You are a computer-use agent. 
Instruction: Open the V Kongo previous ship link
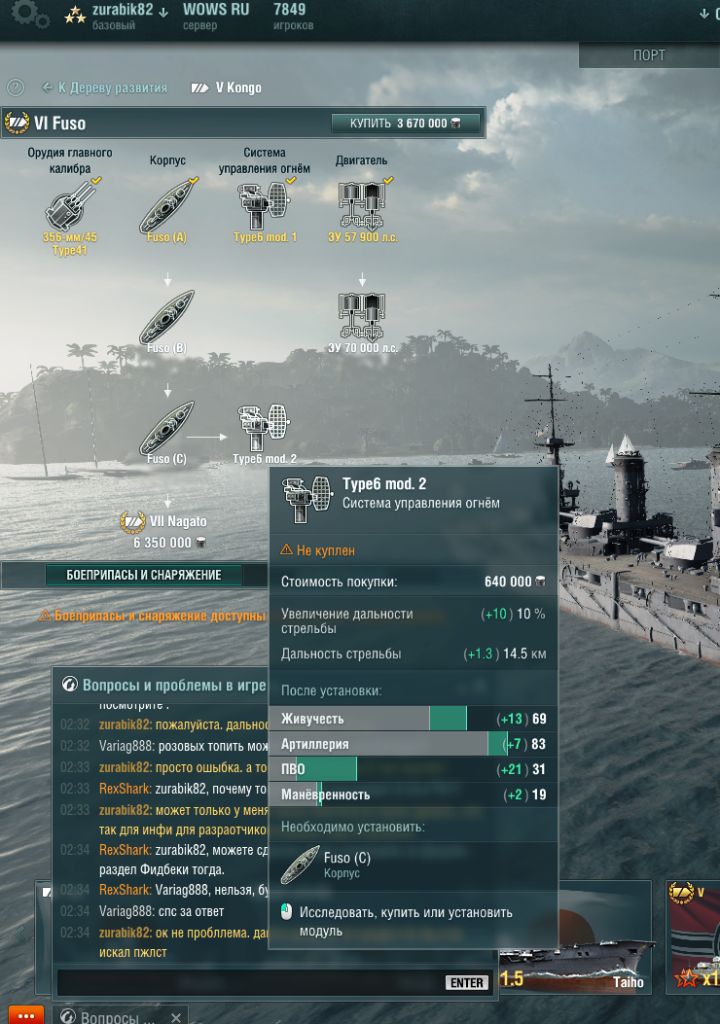[226, 88]
